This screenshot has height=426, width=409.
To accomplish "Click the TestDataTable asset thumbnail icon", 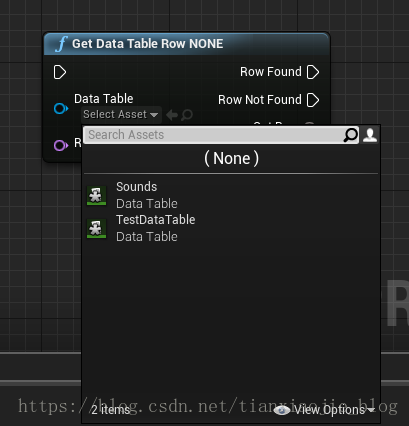I will [x=96, y=228].
